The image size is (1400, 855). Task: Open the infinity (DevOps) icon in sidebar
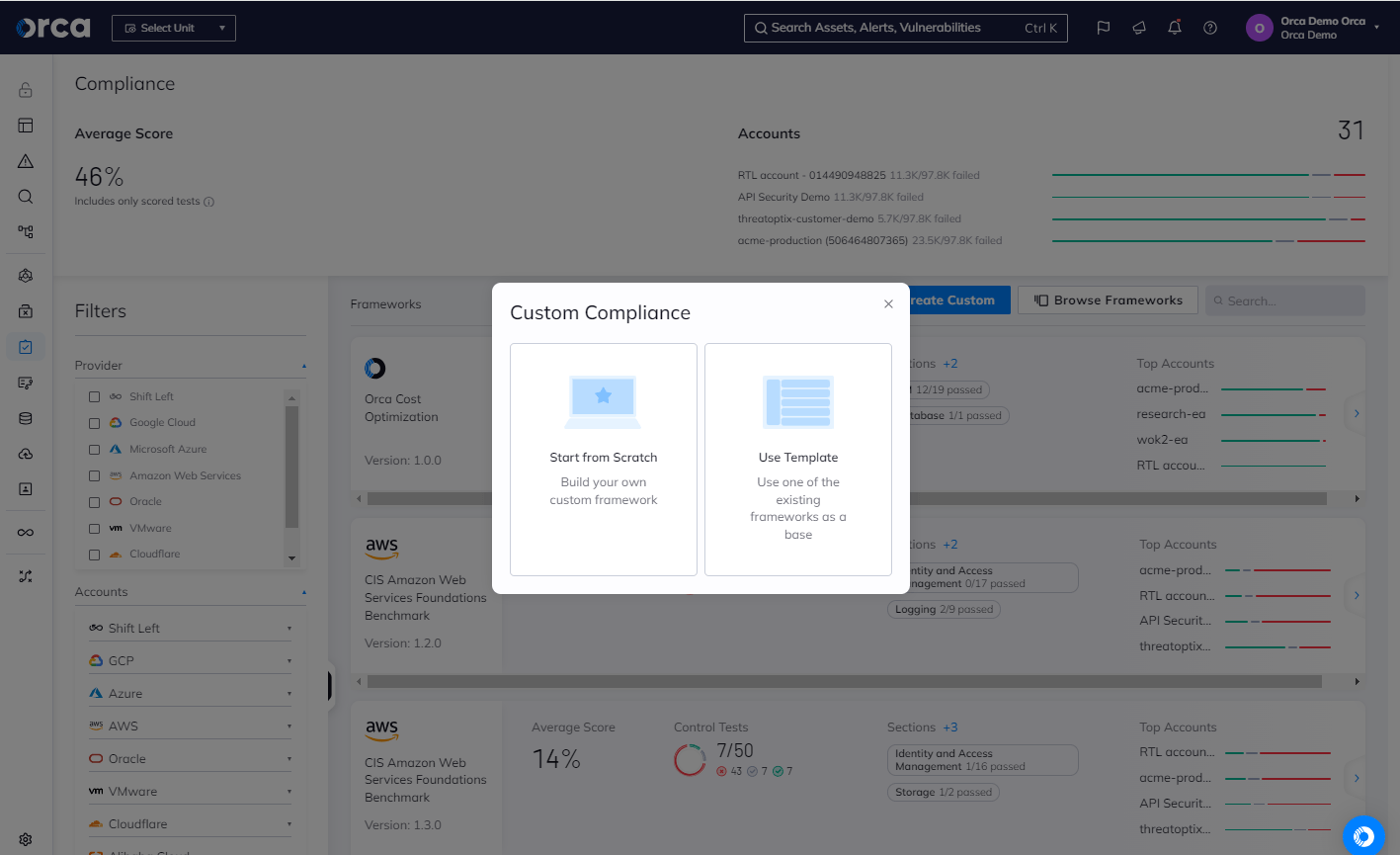click(x=25, y=532)
